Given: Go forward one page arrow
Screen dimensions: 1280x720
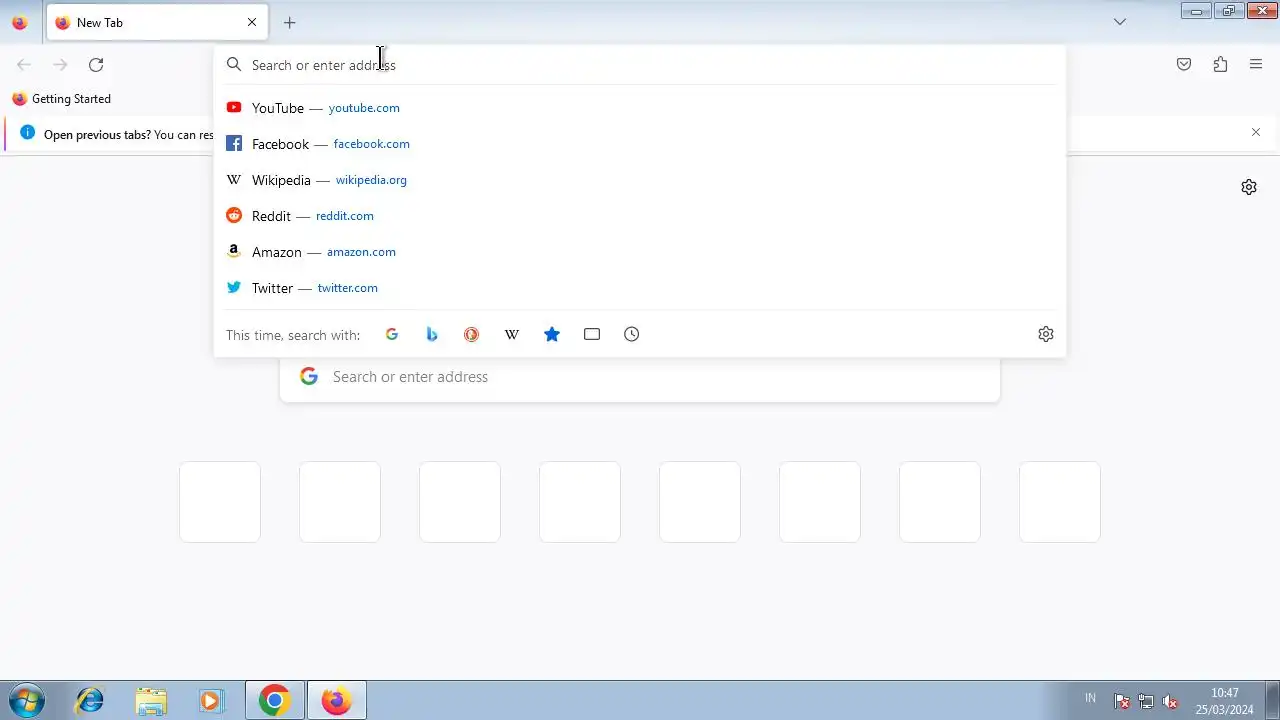Looking at the screenshot, I should tap(60, 65).
